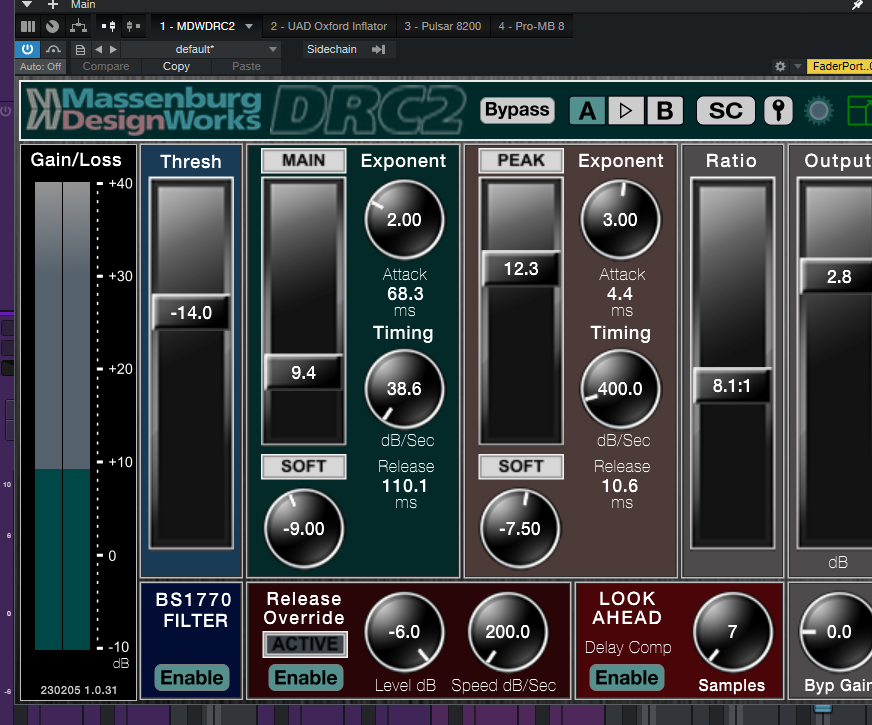Click the automation mode curve icon
The width and height of the screenshot is (872, 725).
coord(53,49)
